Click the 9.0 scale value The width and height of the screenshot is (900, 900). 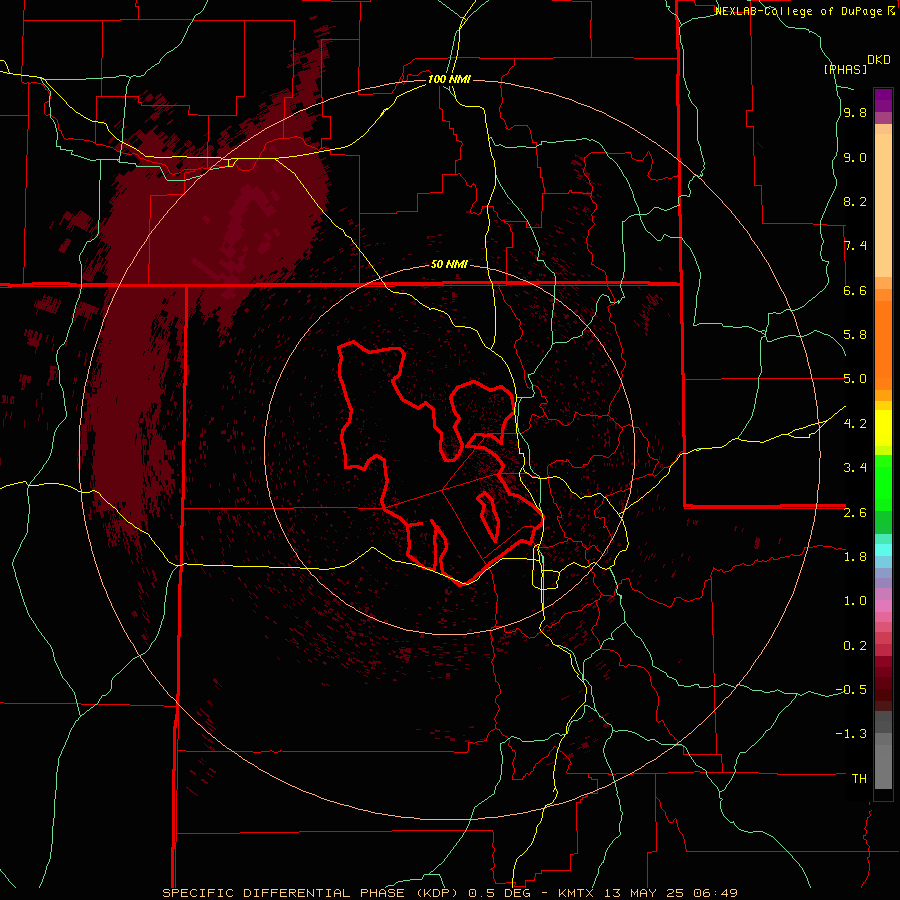point(855,157)
